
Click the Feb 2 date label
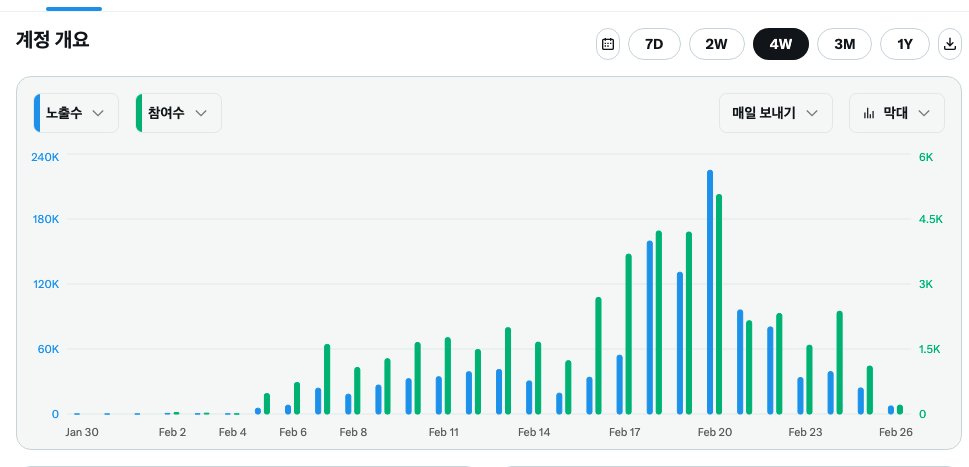pos(172,432)
